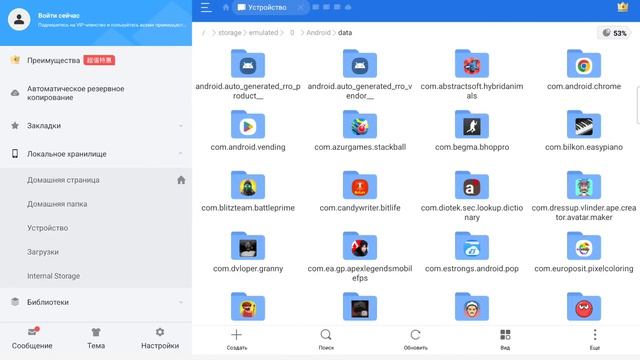Go to home via top bar icon
The image size is (640, 360).
click(x=226, y=7)
